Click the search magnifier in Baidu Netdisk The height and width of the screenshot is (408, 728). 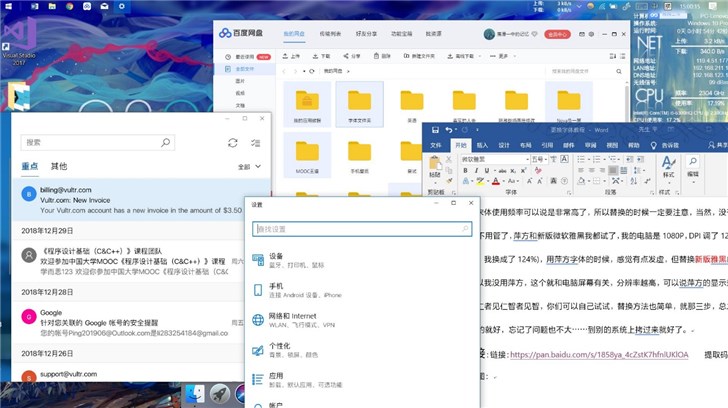619,71
